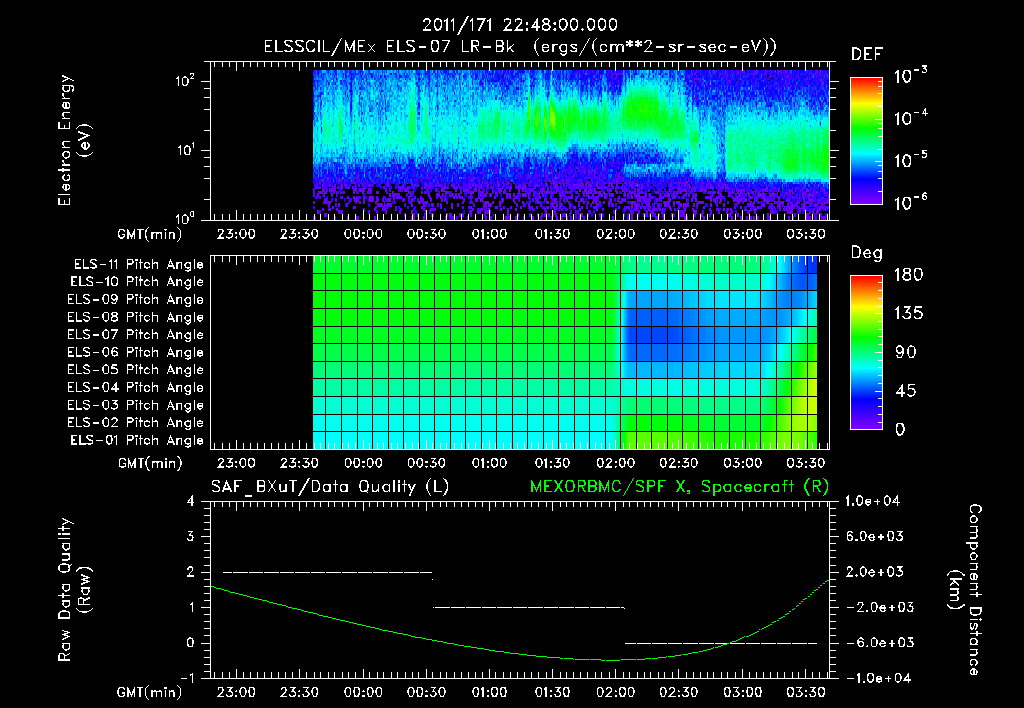This screenshot has height=708, width=1024.
Task: Select the ELS-05 Pitch Angle row label
Action: (x=135, y=370)
